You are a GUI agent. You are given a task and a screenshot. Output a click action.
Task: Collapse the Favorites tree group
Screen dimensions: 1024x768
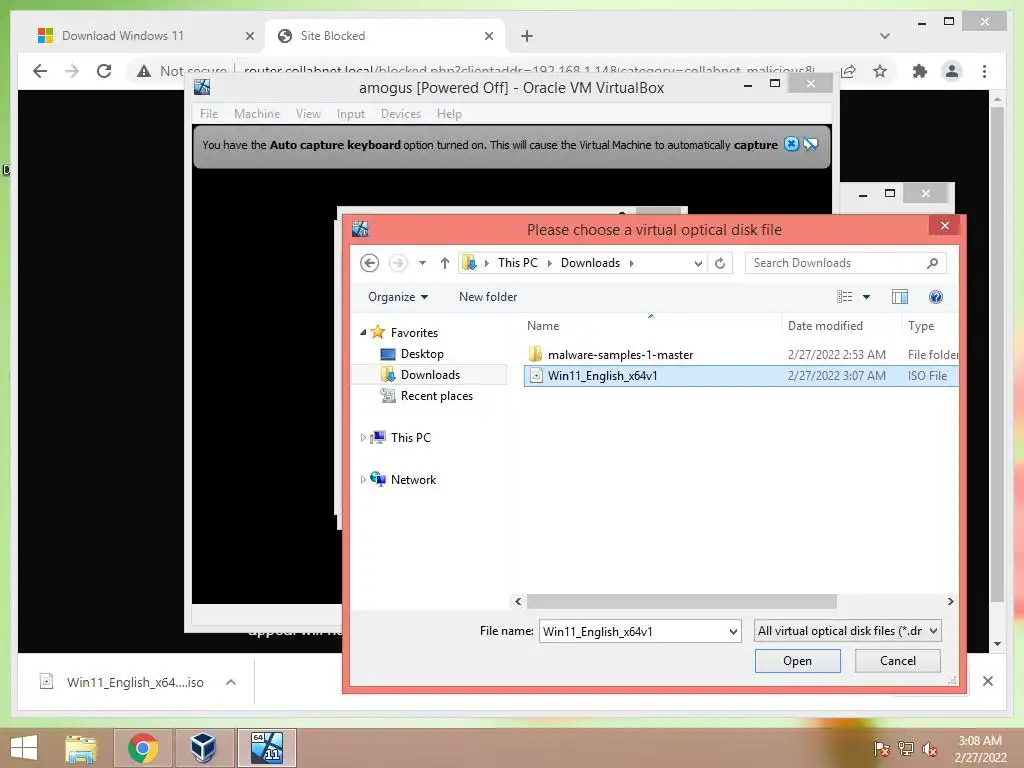click(x=363, y=332)
